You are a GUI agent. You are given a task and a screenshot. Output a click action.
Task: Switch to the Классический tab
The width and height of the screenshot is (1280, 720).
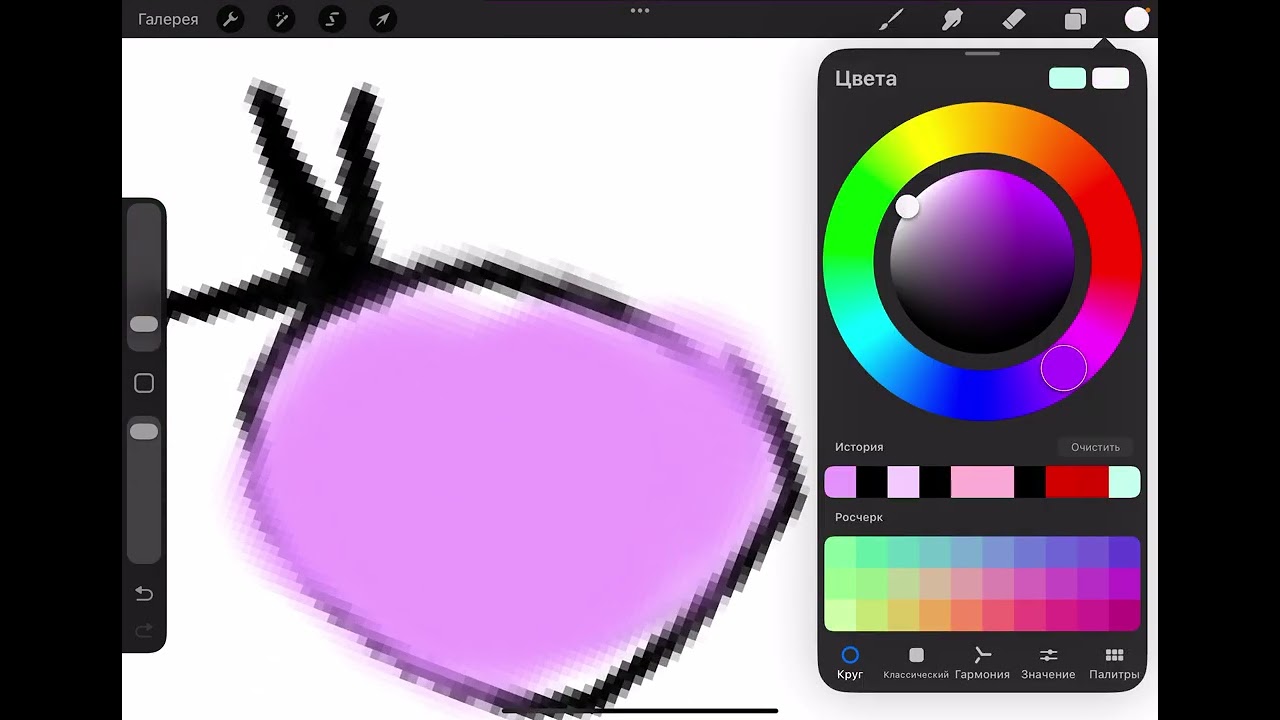click(916, 663)
